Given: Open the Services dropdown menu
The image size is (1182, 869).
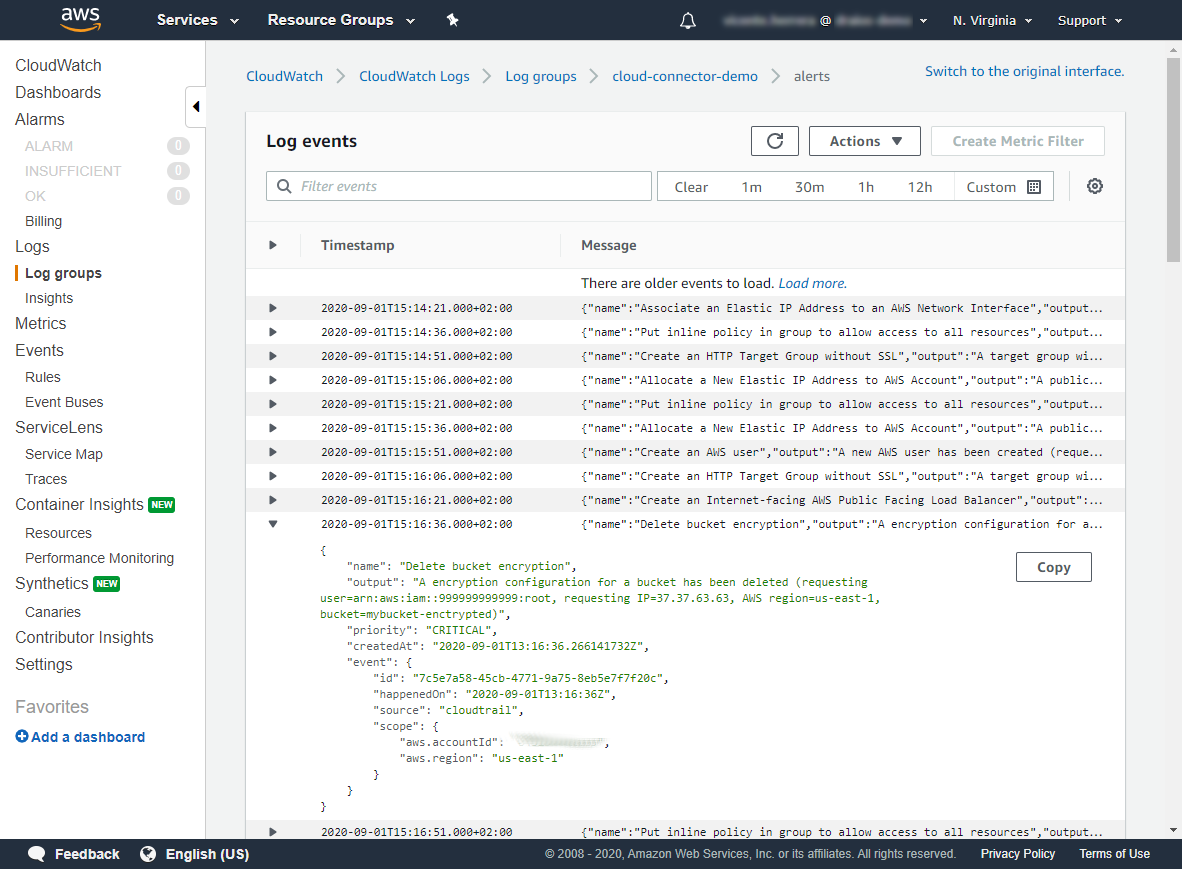Looking at the screenshot, I should tap(198, 20).
